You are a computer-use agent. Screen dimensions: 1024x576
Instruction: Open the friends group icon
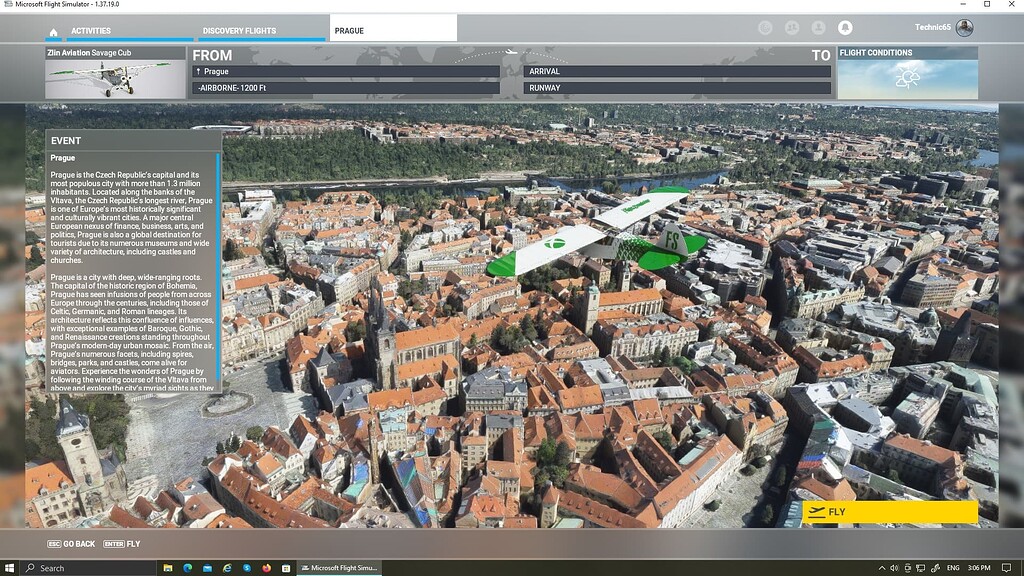[792, 27]
